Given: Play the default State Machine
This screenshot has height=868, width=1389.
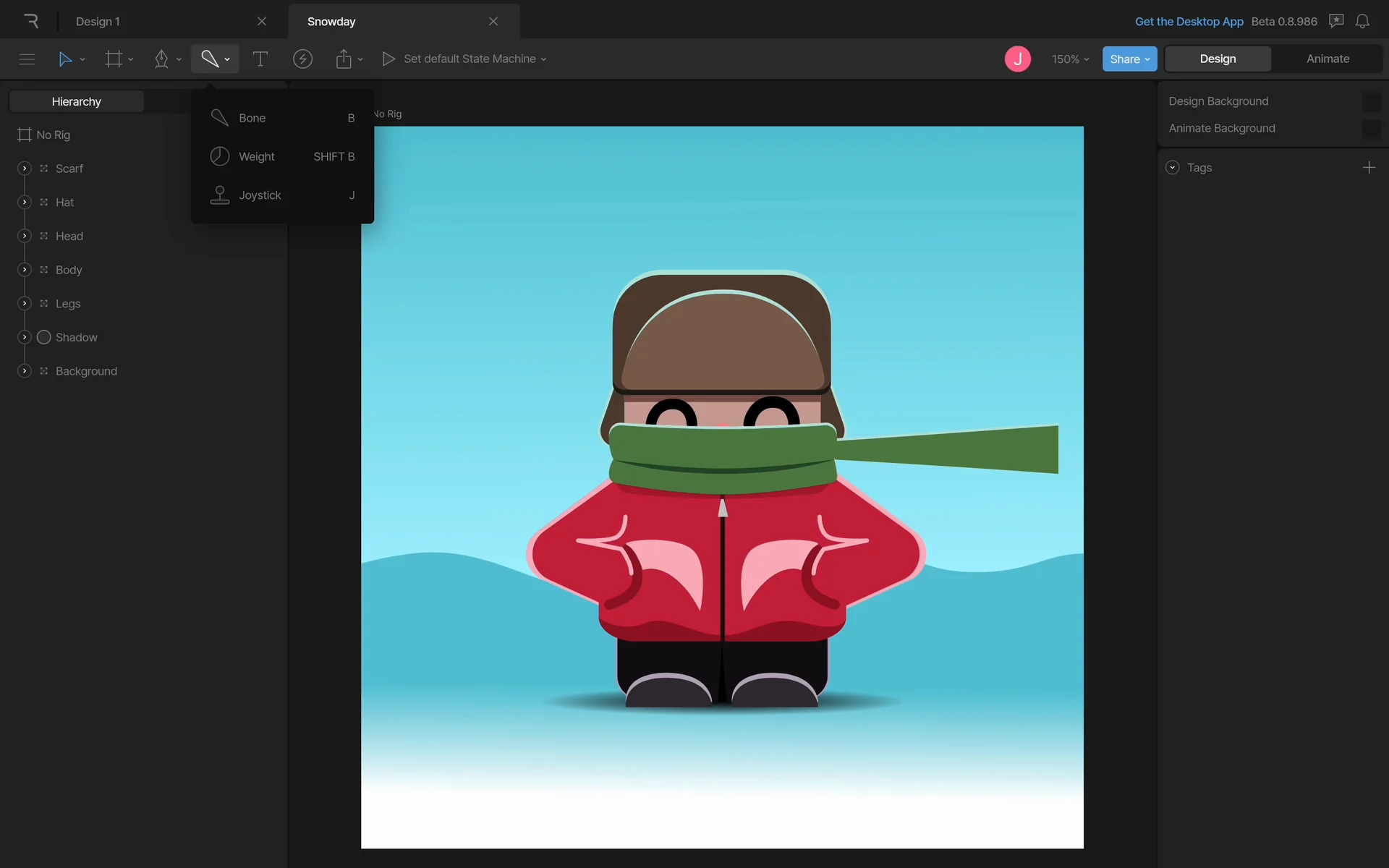Looking at the screenshot, I should tap(388, 59).
